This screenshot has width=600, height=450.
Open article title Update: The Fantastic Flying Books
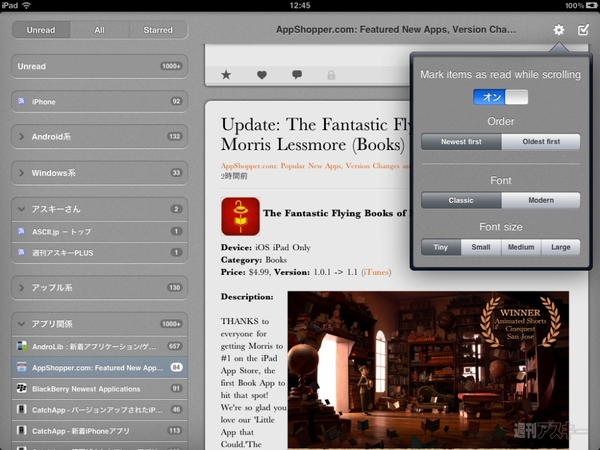[315, 135]
